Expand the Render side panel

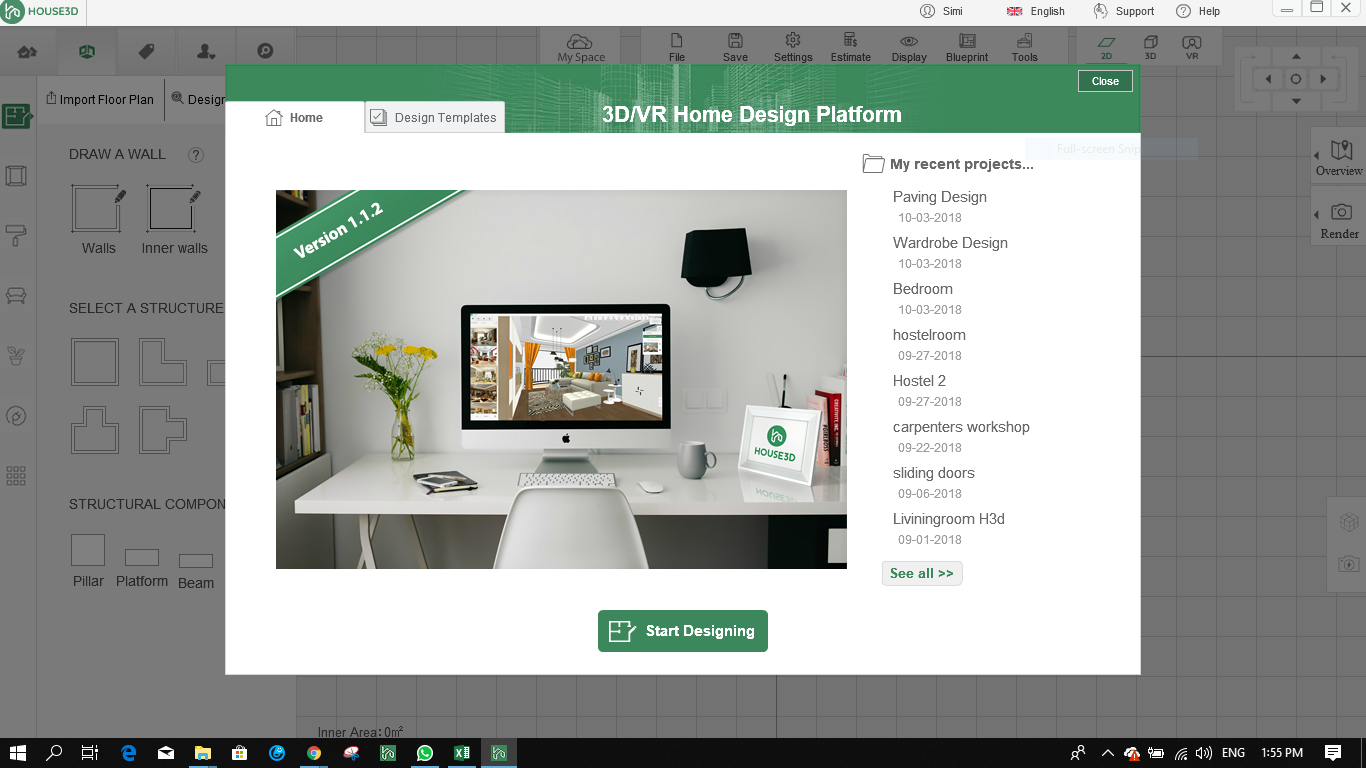1339,216
